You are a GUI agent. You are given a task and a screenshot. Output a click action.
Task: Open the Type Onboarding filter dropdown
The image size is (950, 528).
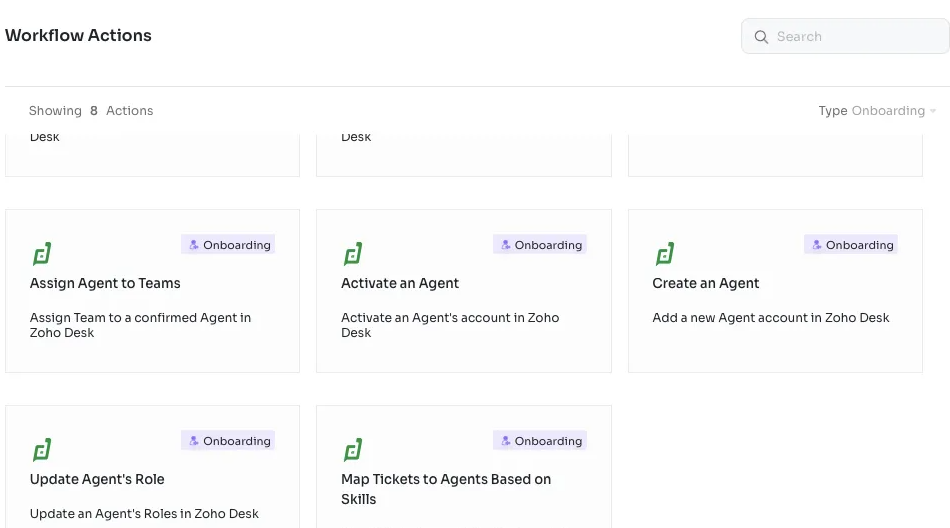click(877, 111)
